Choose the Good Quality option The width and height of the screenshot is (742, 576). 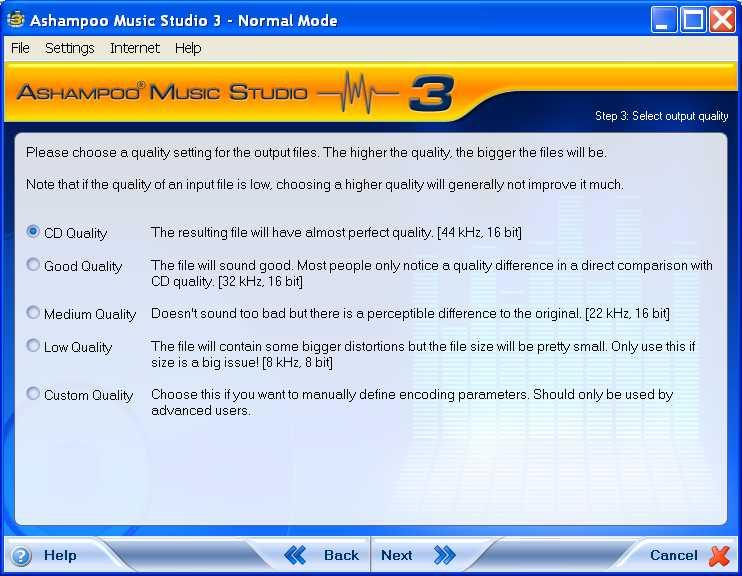[x=33, y=265]
